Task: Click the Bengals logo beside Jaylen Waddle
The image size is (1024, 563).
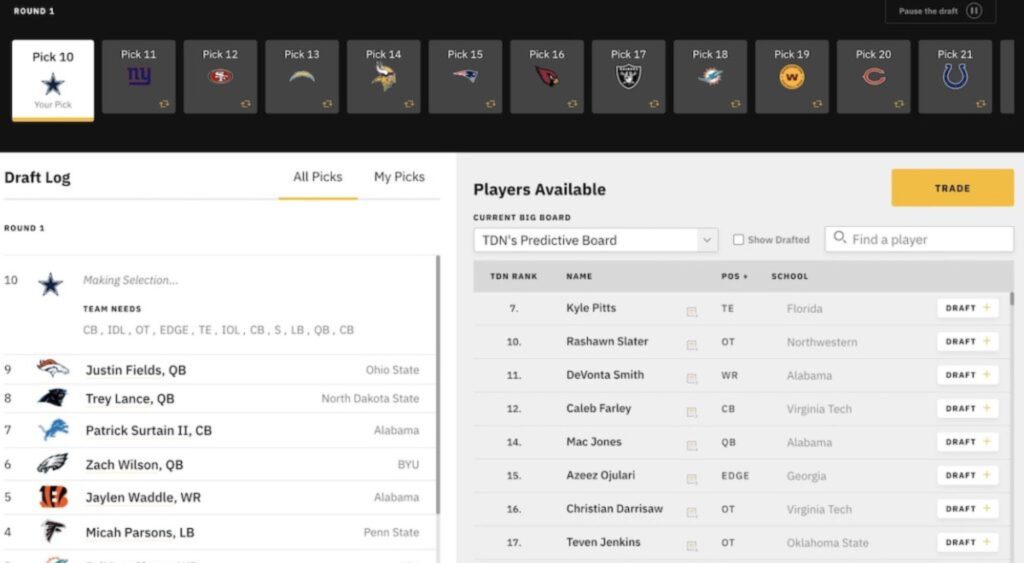Action: pyautogui.click(x=54, y=497)
